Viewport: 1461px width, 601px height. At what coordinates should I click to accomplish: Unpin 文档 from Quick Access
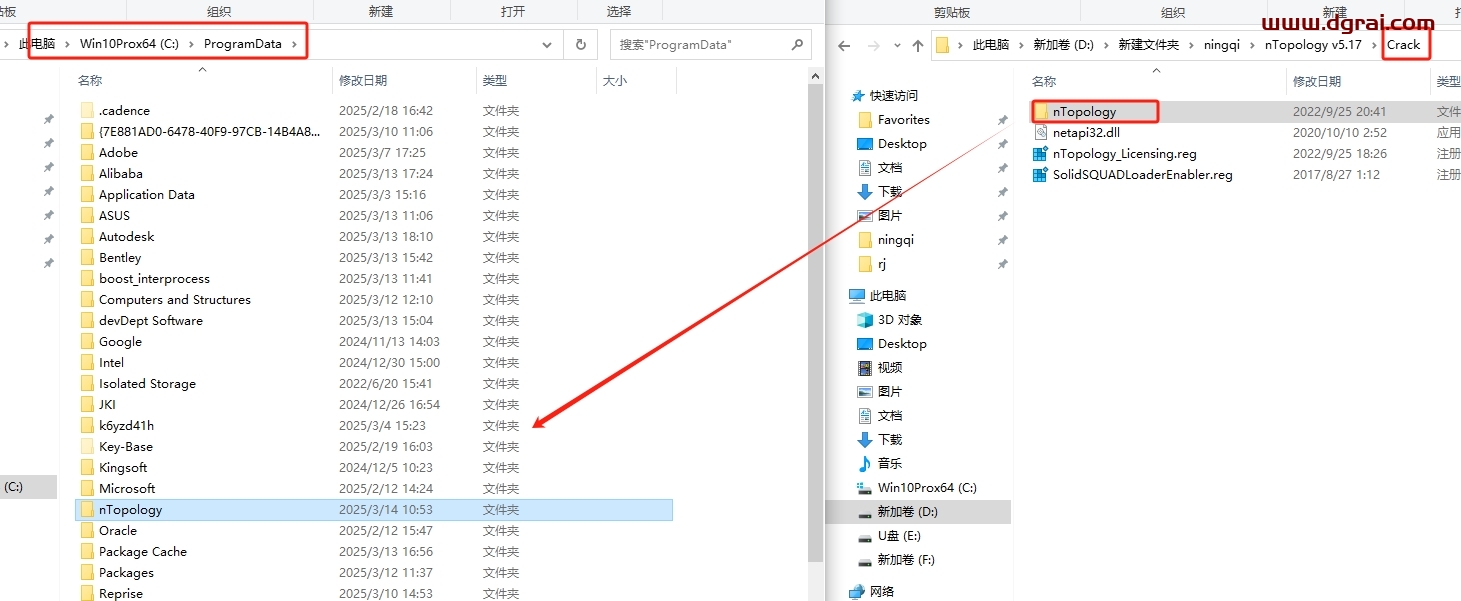1002,168
